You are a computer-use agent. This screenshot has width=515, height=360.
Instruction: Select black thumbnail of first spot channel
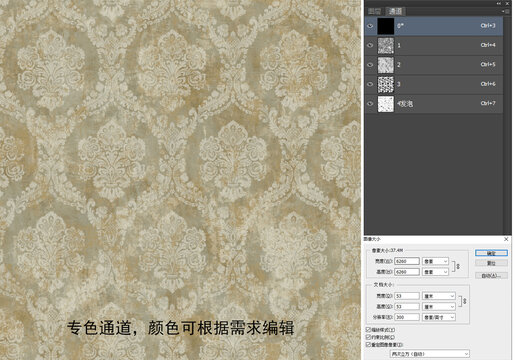(x=386, y=26)
